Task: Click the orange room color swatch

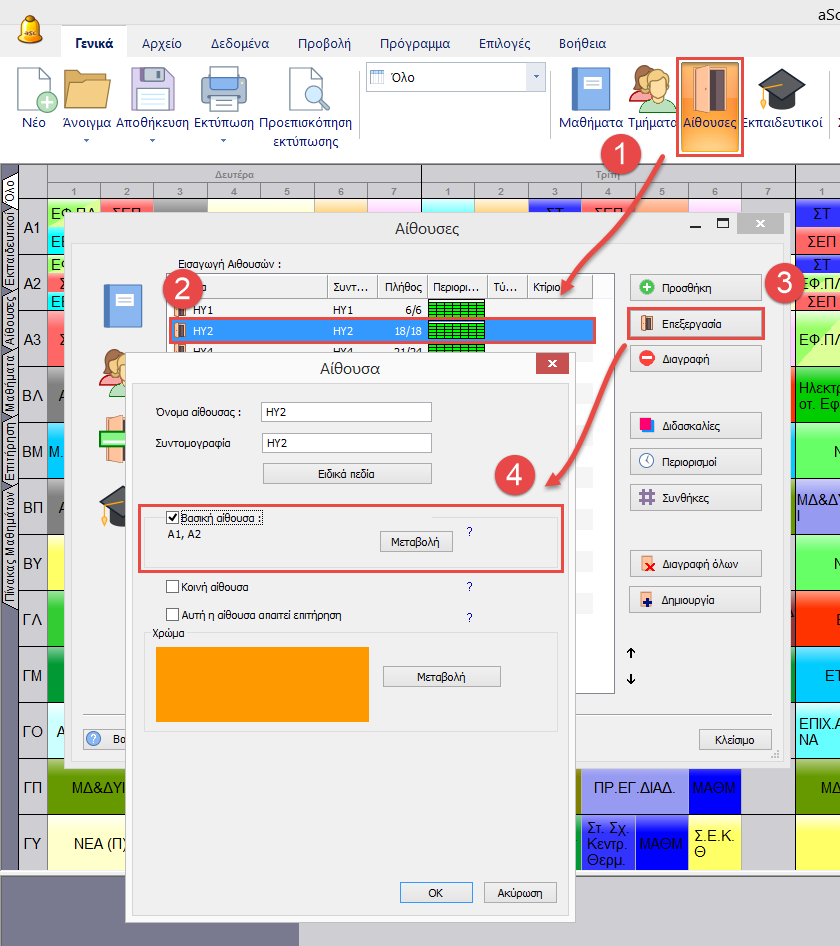Action: 262,684
